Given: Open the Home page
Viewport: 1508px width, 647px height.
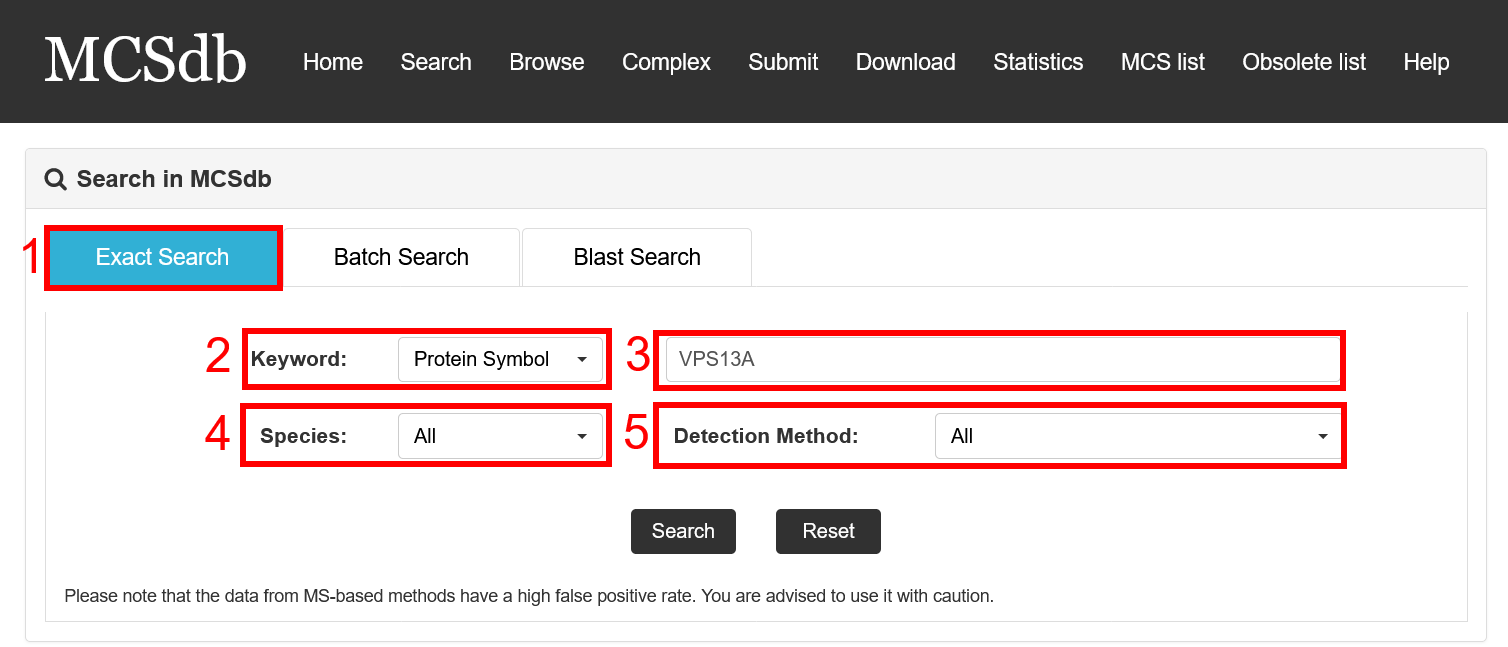Looking at the screenshot, I should tap(333, 62).
